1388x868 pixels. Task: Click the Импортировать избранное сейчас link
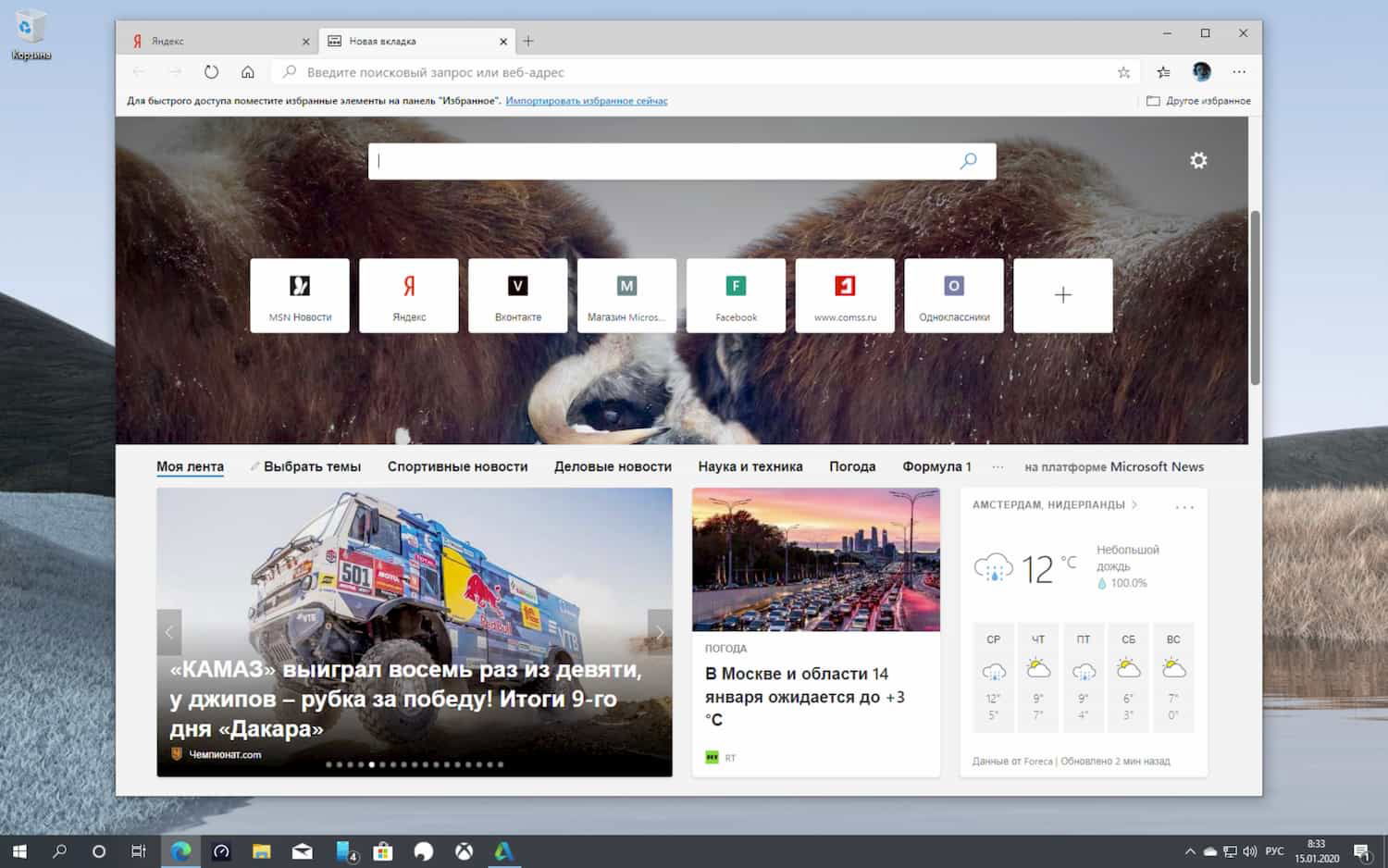pos(587,100)
